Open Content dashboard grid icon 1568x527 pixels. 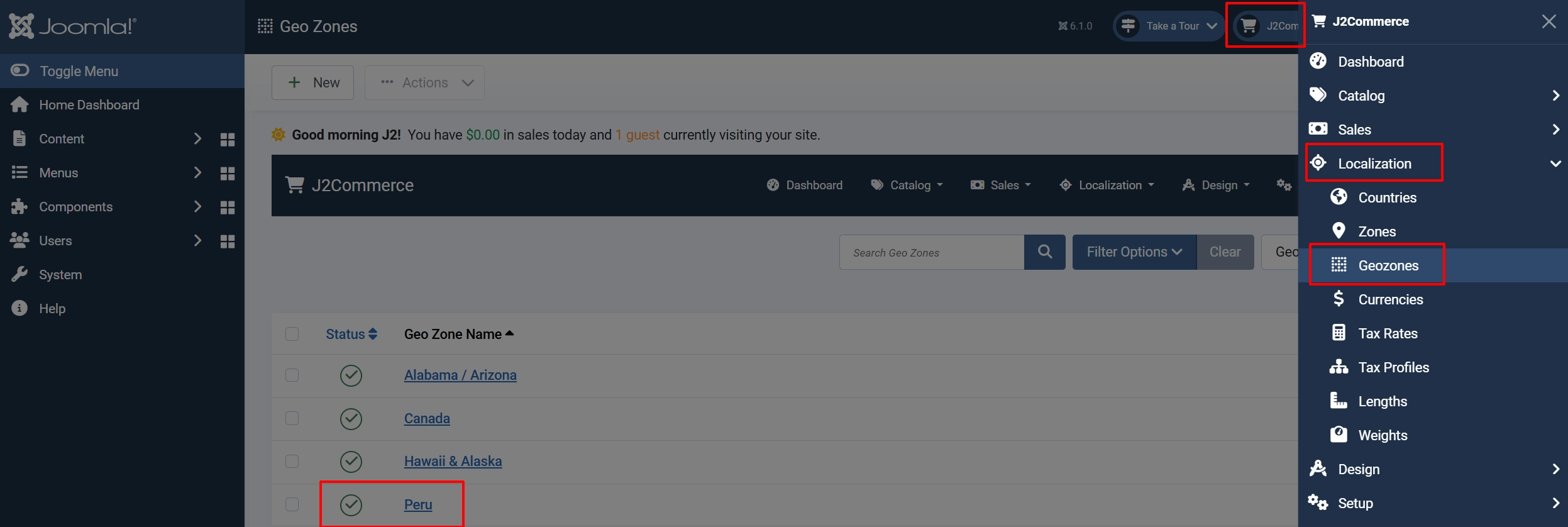[228, 139]
